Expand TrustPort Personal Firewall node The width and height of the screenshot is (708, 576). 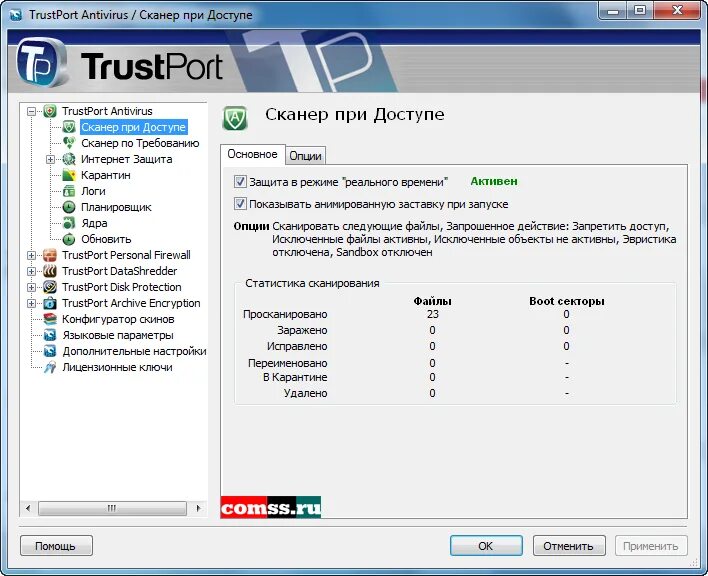click(x=31, y=255)
